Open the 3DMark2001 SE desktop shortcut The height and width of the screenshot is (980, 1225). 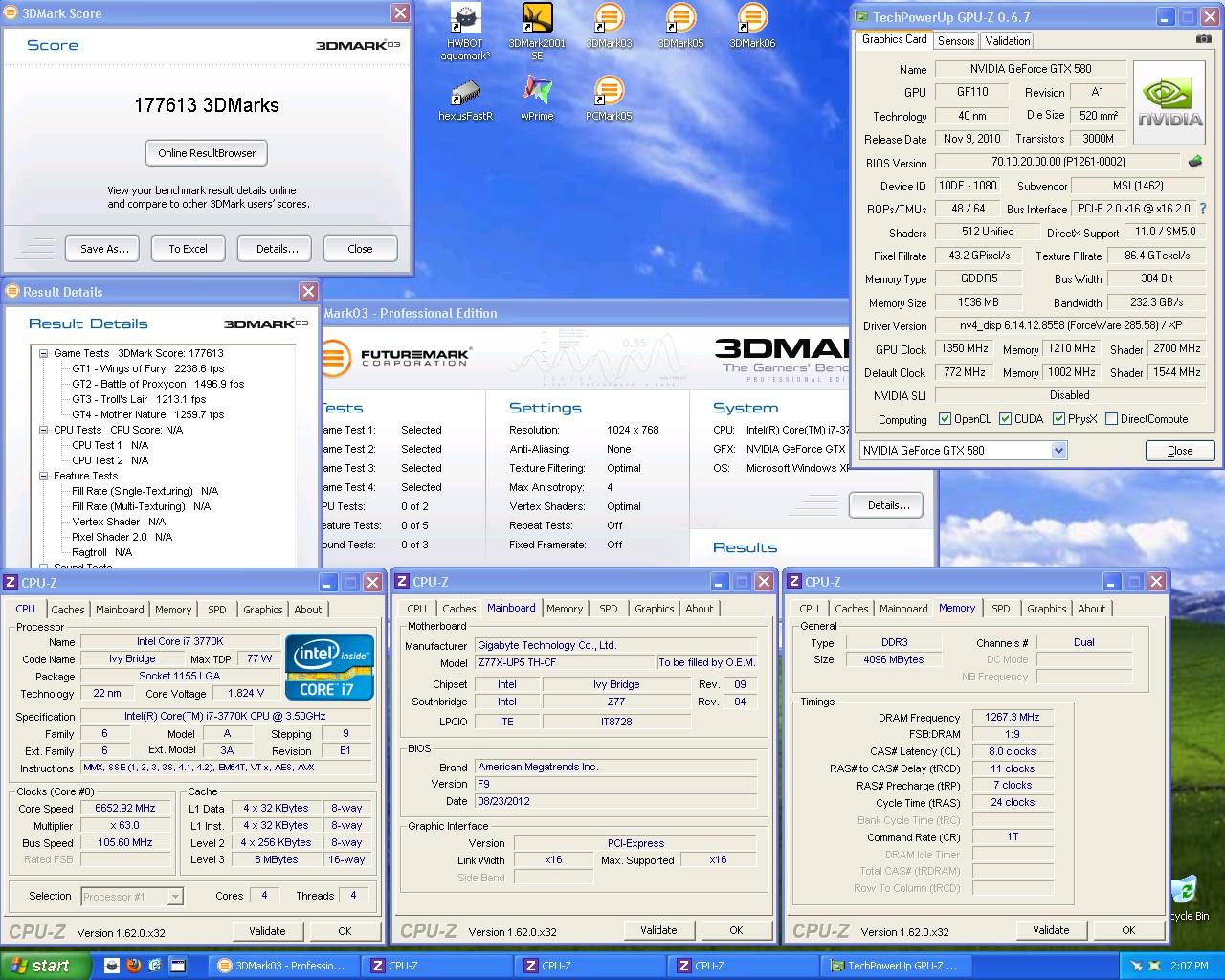pos(537,19)
